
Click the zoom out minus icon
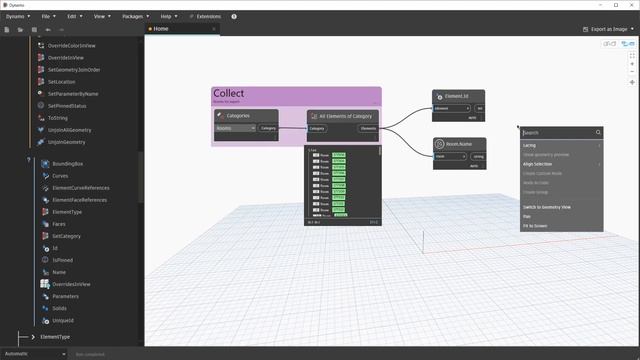(x=632, y=72)
